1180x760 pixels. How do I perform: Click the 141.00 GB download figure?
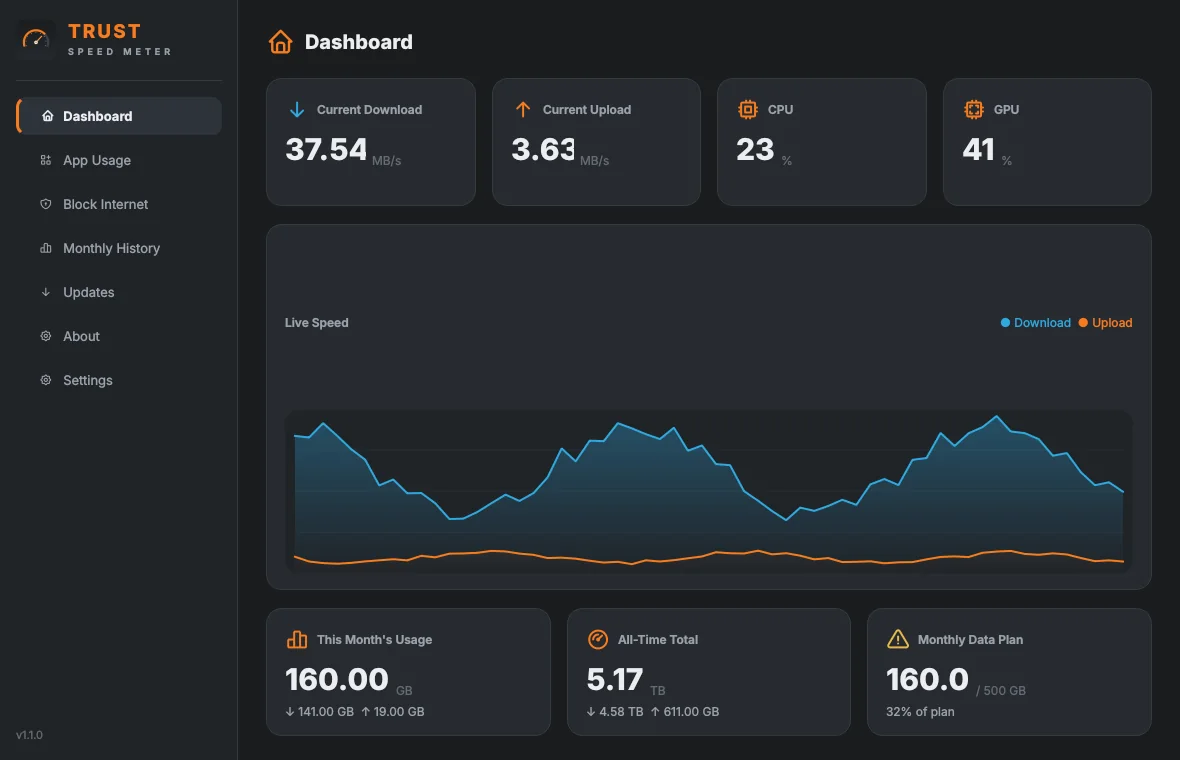pyautogui.click(x=320, y=712)
